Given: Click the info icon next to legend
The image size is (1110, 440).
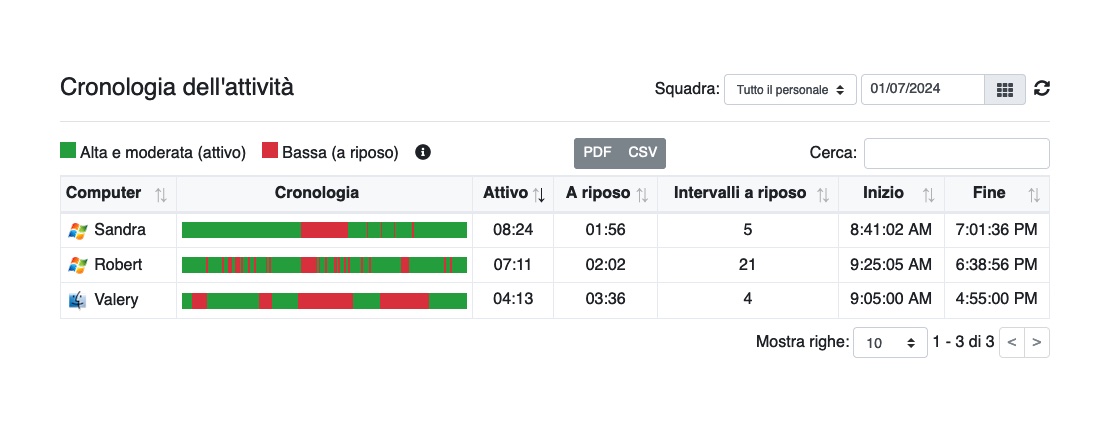Looking at the screenshot, I should (423, 152).
